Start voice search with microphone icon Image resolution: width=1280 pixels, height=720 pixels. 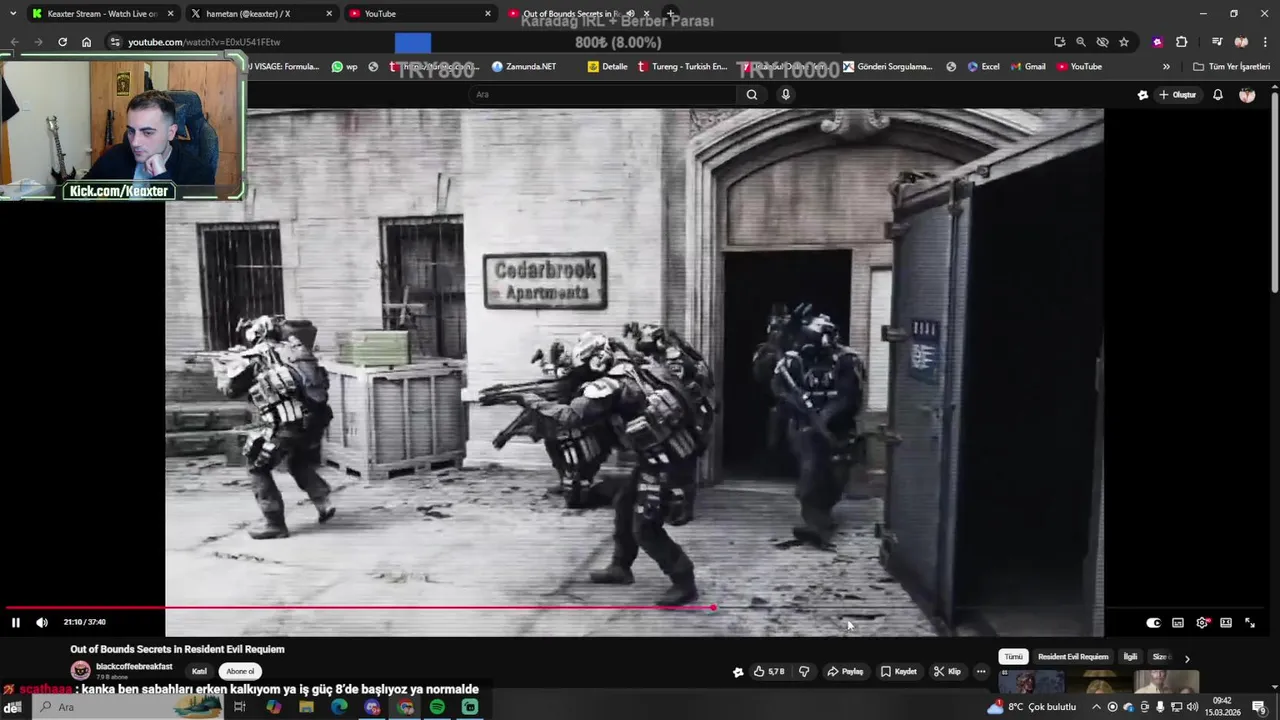tap(786, 94)
